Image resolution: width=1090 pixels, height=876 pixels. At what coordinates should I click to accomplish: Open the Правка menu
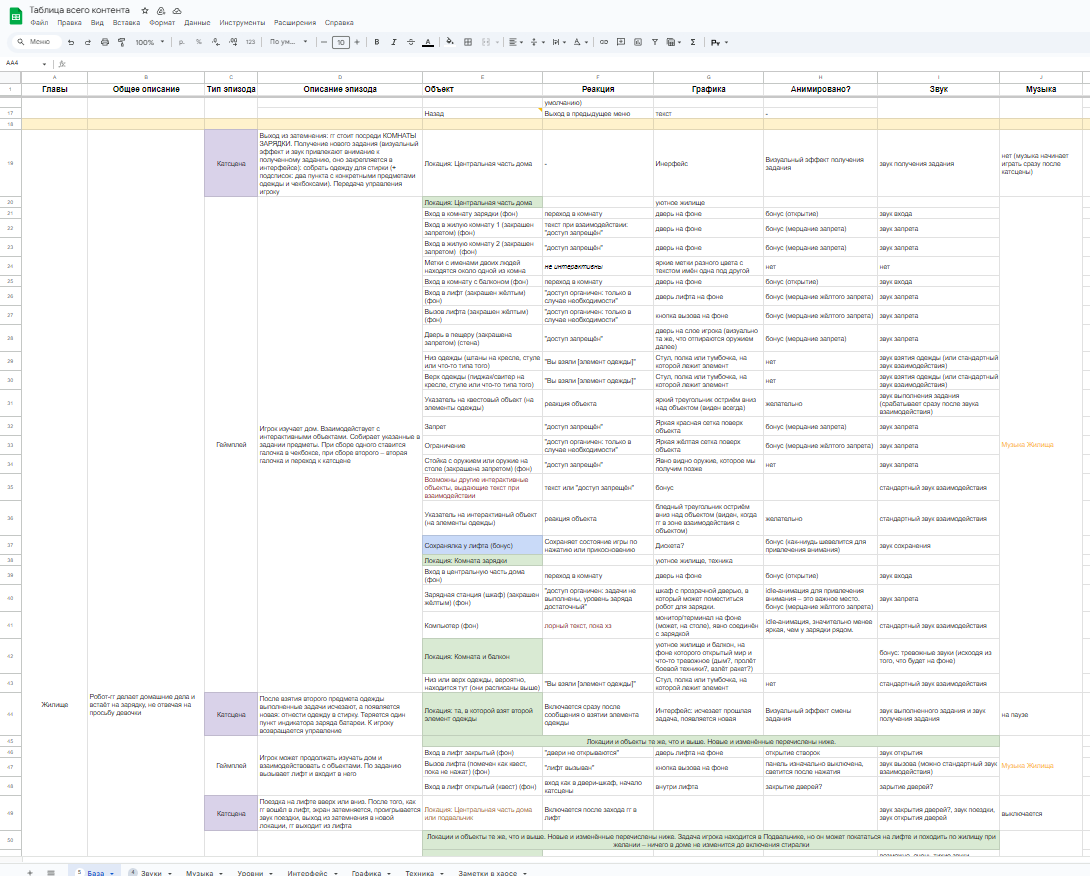[x=70, y=23]
